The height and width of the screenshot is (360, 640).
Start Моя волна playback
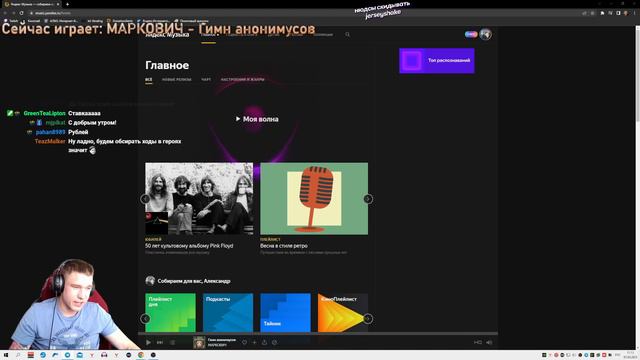[257, 119]
